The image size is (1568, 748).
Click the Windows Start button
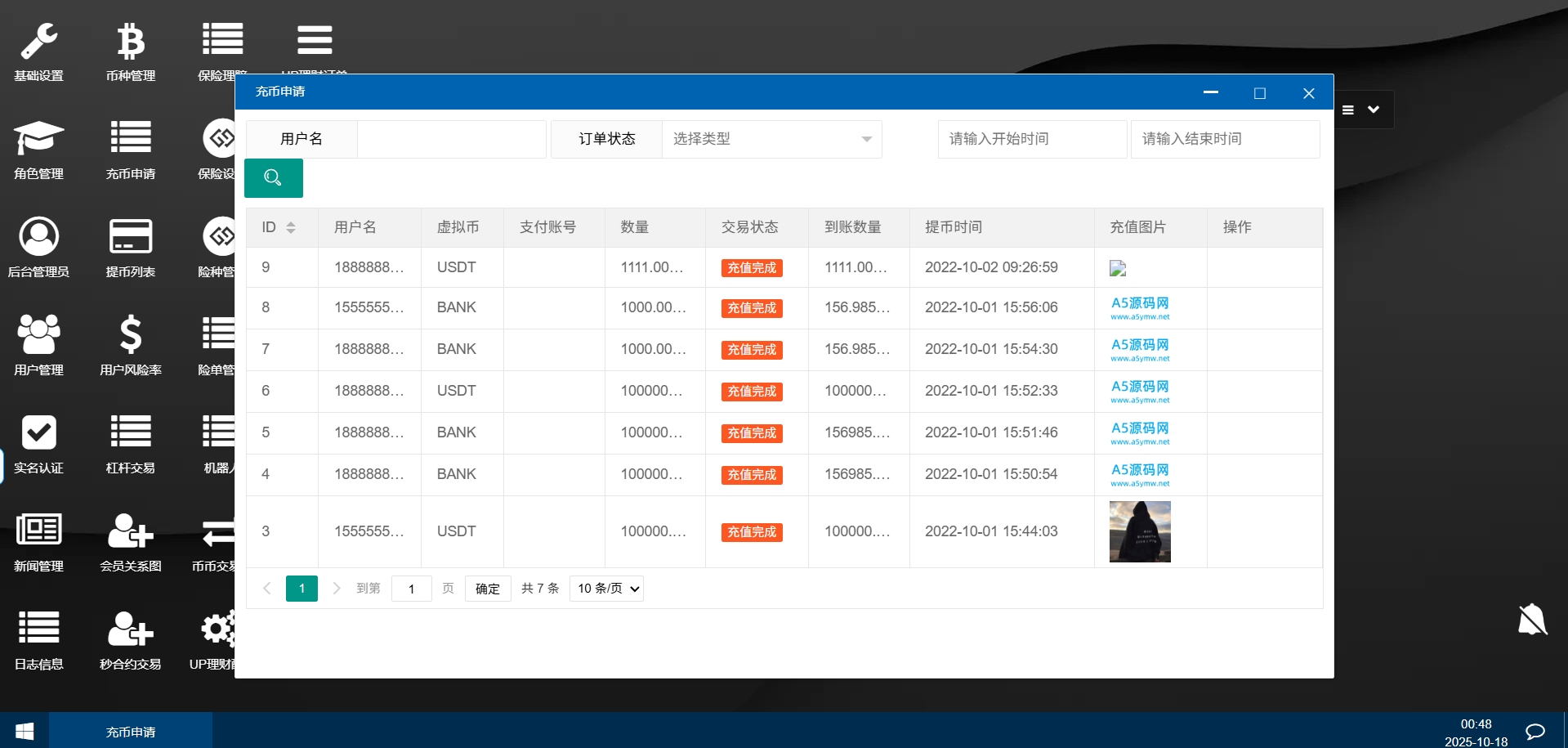pyautogui.click(x=25, y=731)
